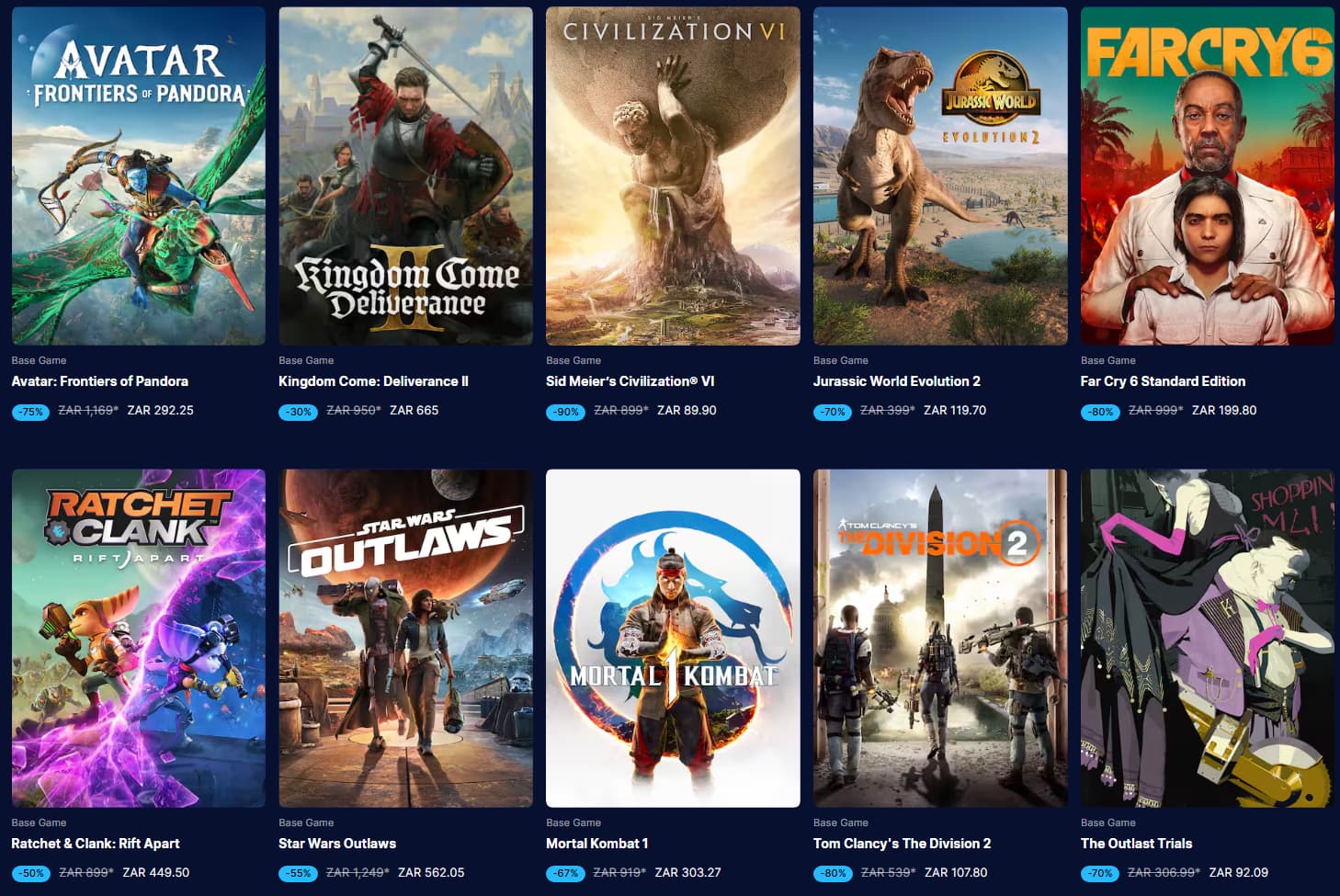The width and height of the screenshot is (1340, 896).
Task: Open Ratchet & Clank Rift Apart cover
Action: click(x=139, y=639)
